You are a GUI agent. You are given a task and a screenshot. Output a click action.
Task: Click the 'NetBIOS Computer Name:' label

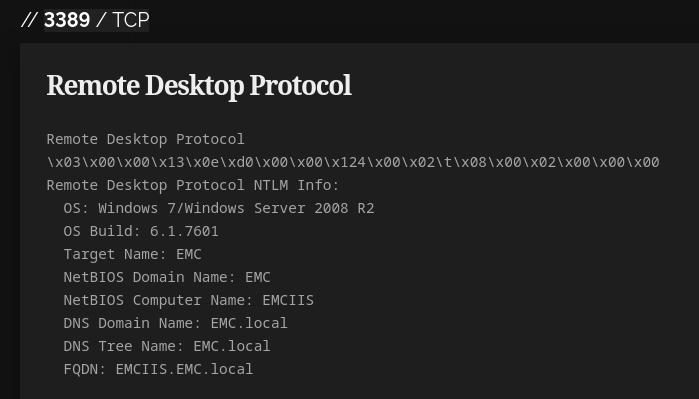pyautogui.click(x=158, y=300)
